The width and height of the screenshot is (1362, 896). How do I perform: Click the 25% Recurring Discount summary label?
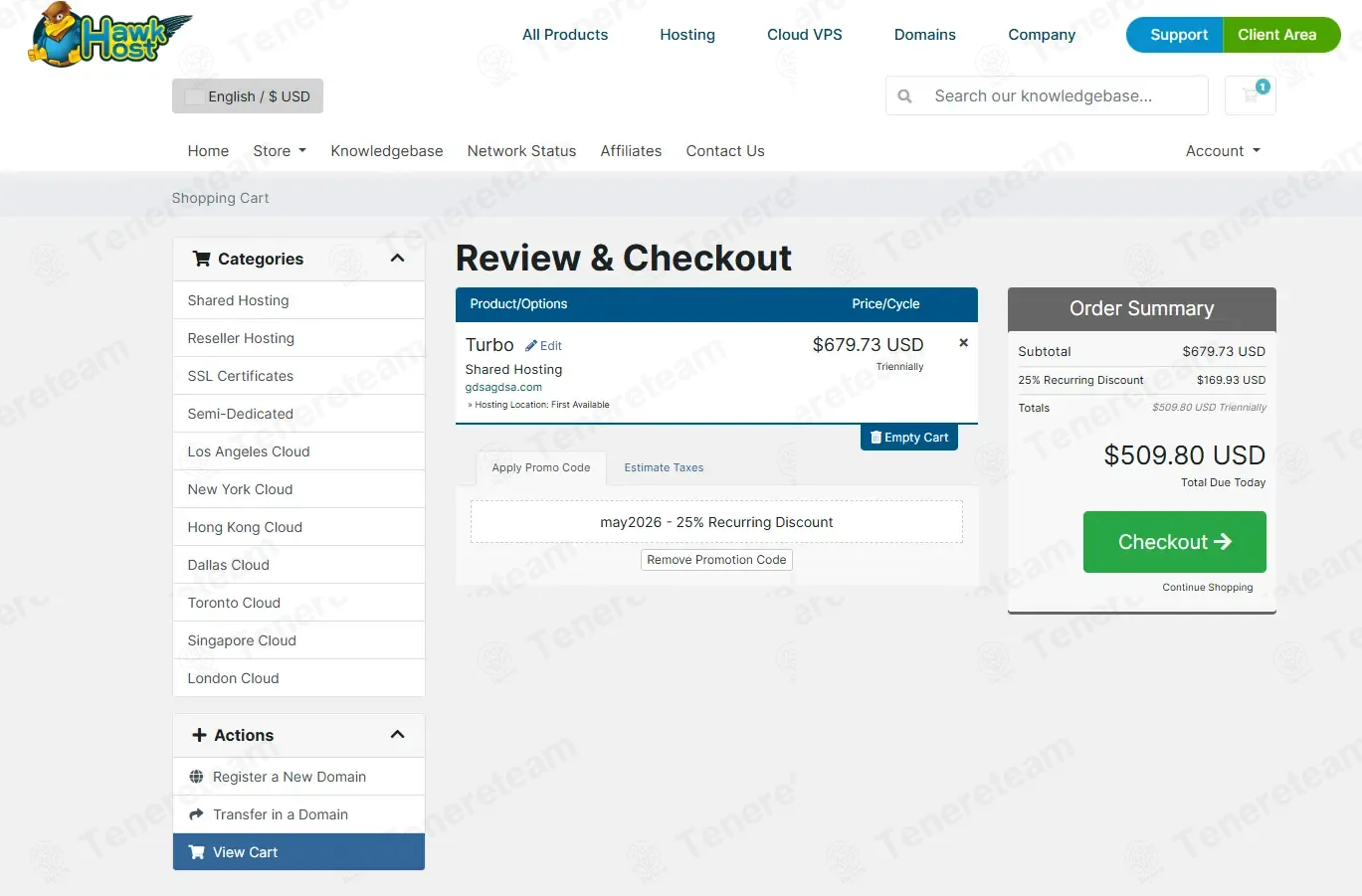[x=1080, y=380]
